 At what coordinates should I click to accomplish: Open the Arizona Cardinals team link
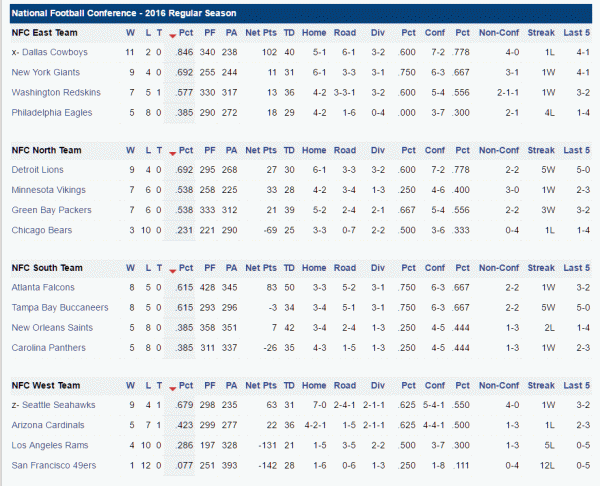(48, 425)
